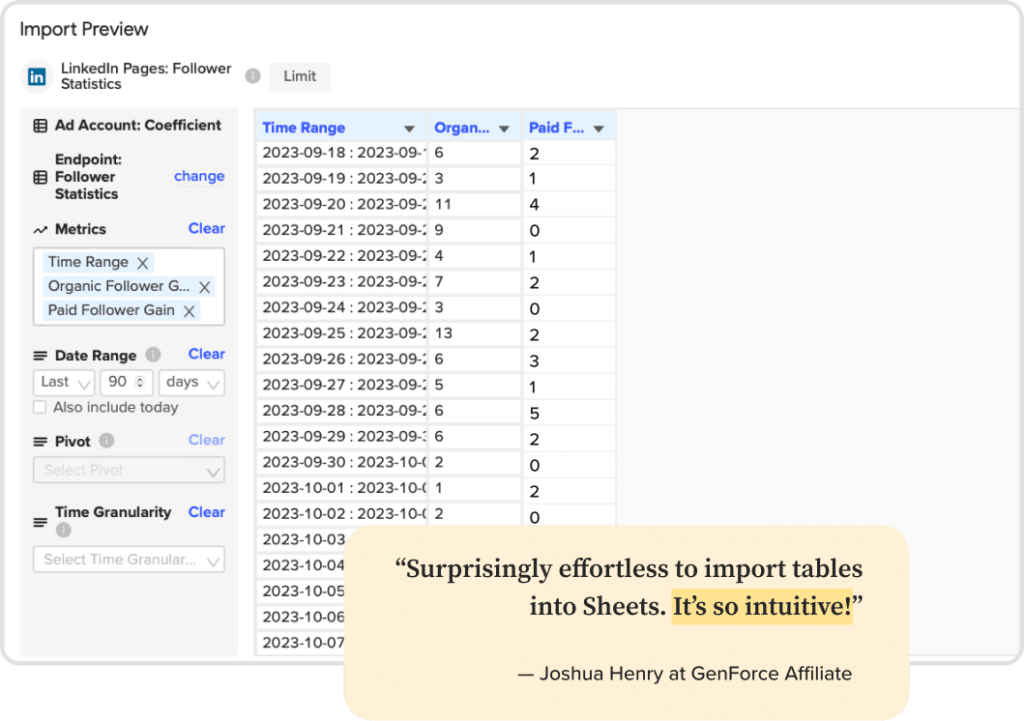1024x721 pixels.
Task: Show Date Range info tooltip
Action: pyautogui.click(x=153, y=355)
